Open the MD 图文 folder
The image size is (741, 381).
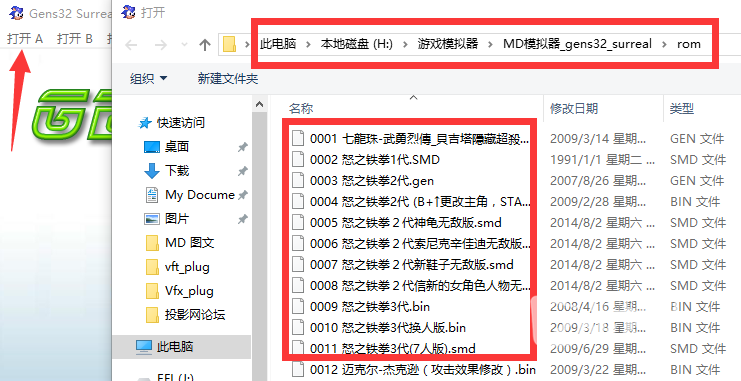(x=190, y=243)
